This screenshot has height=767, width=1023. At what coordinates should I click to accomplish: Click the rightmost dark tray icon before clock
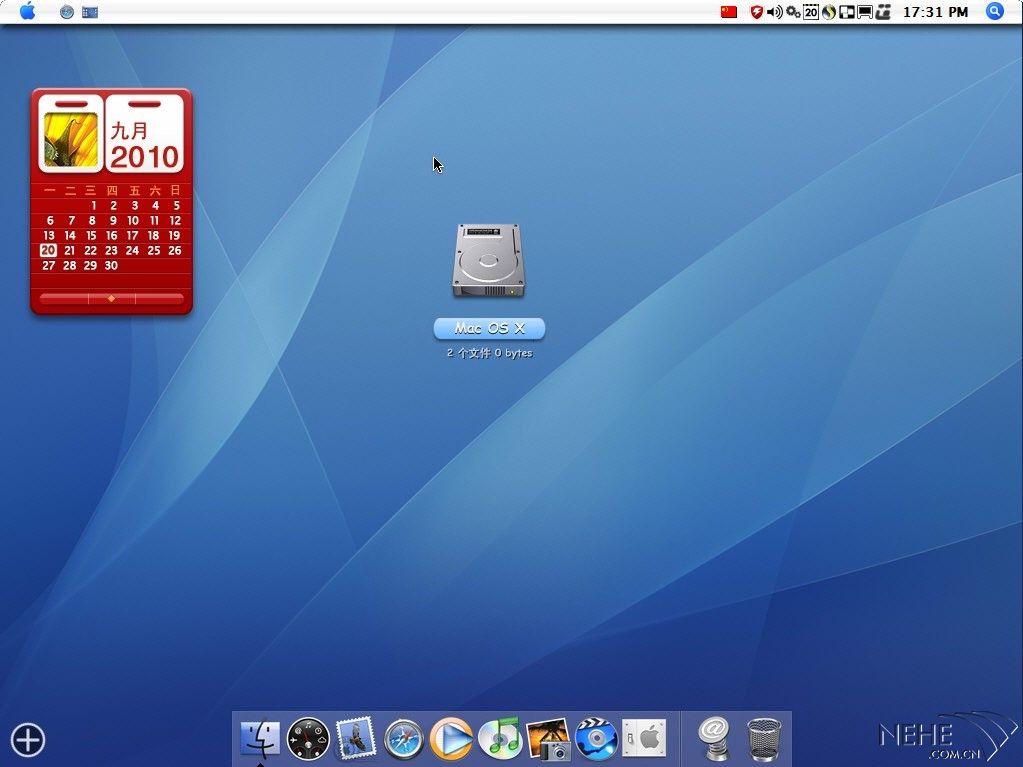coord(883,12)
